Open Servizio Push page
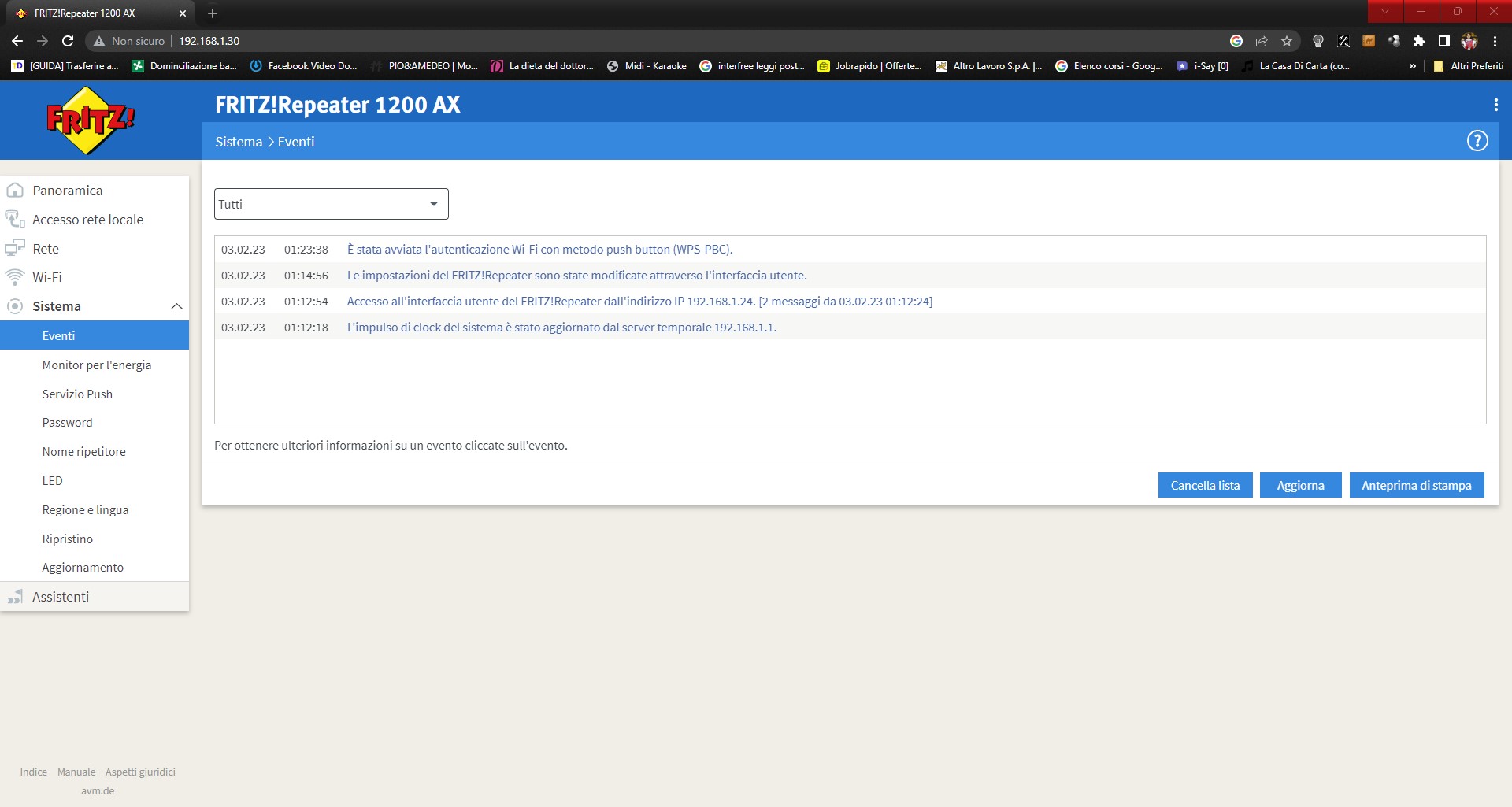1512x807 pixels. point(77,394)
